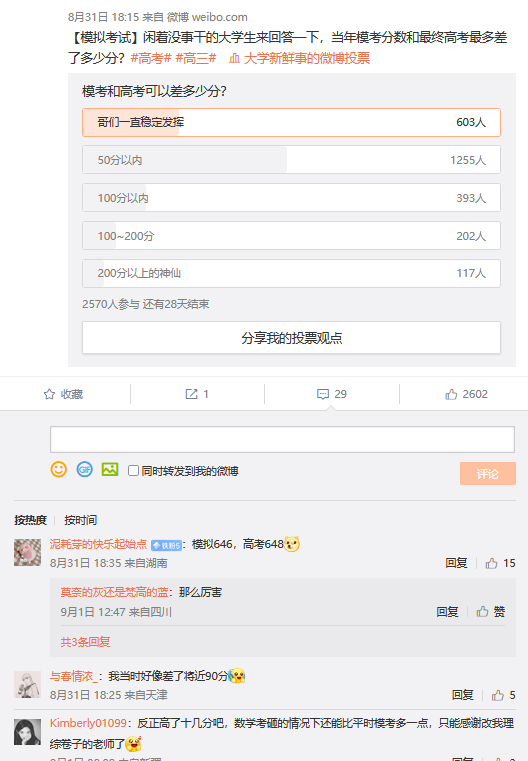Sort comments 按时间
528x761 pixels.
[x=81, y=520]
